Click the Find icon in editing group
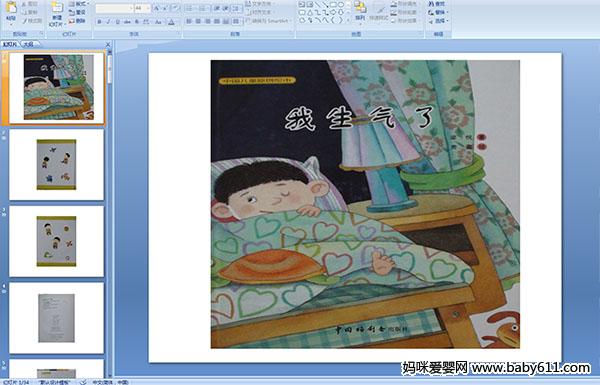The image size is (600, 385). [437, 4]
